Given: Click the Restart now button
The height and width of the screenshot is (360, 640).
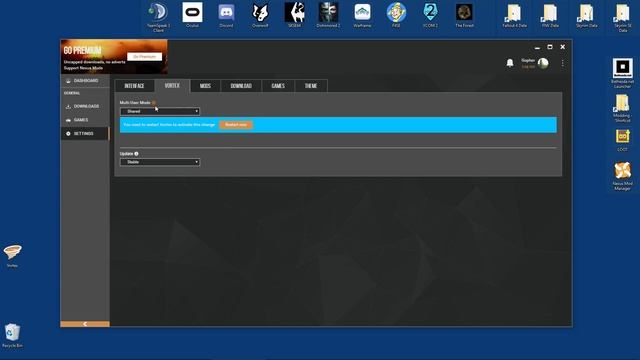Looking at the screenshot, I should [236, 124].
